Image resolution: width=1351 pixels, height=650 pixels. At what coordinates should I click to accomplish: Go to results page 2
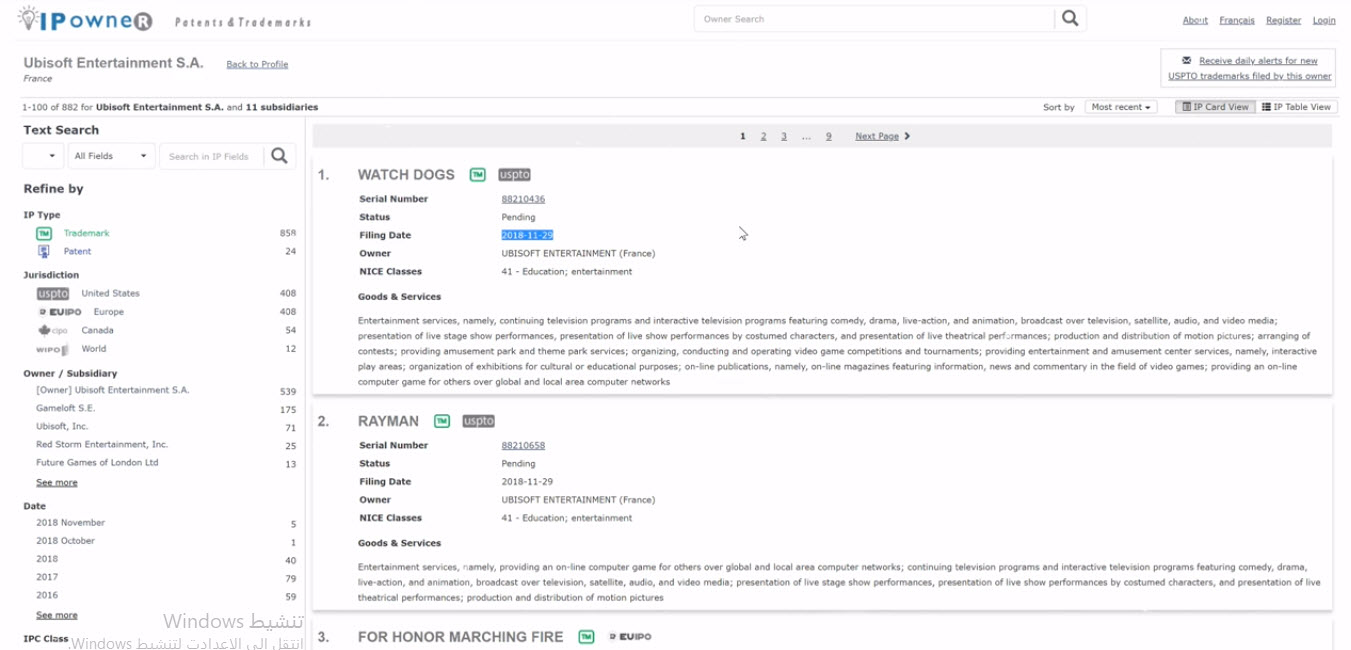click(x=763, y=137)
